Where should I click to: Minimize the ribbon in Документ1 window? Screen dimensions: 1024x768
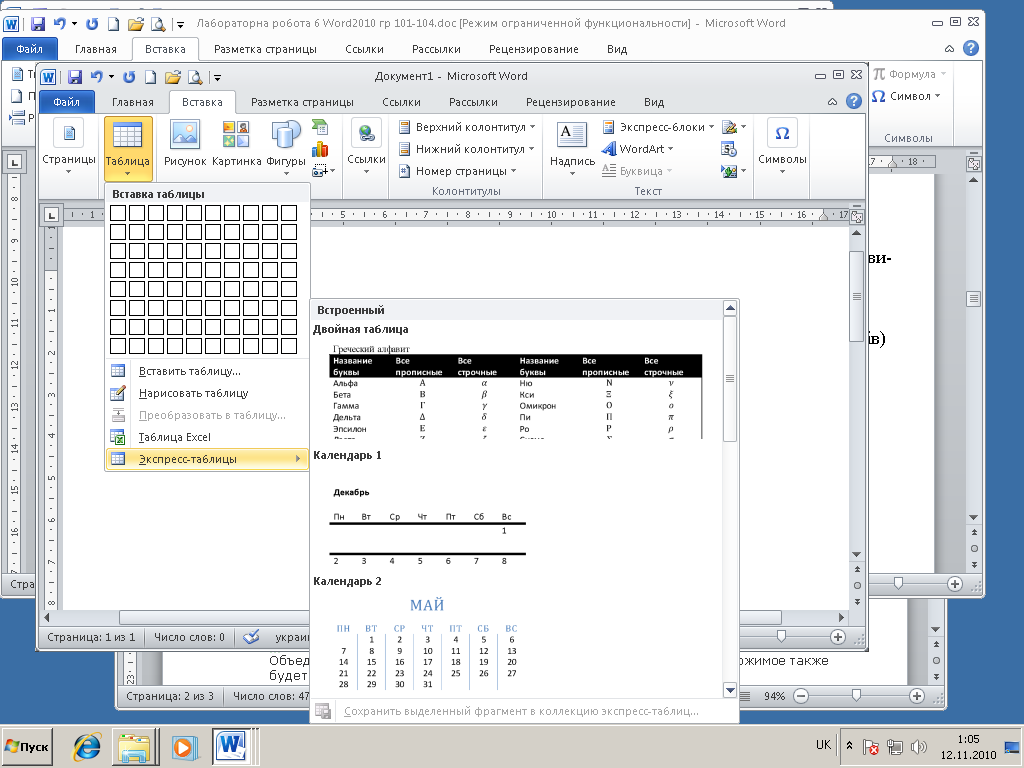tap(832, 102)
